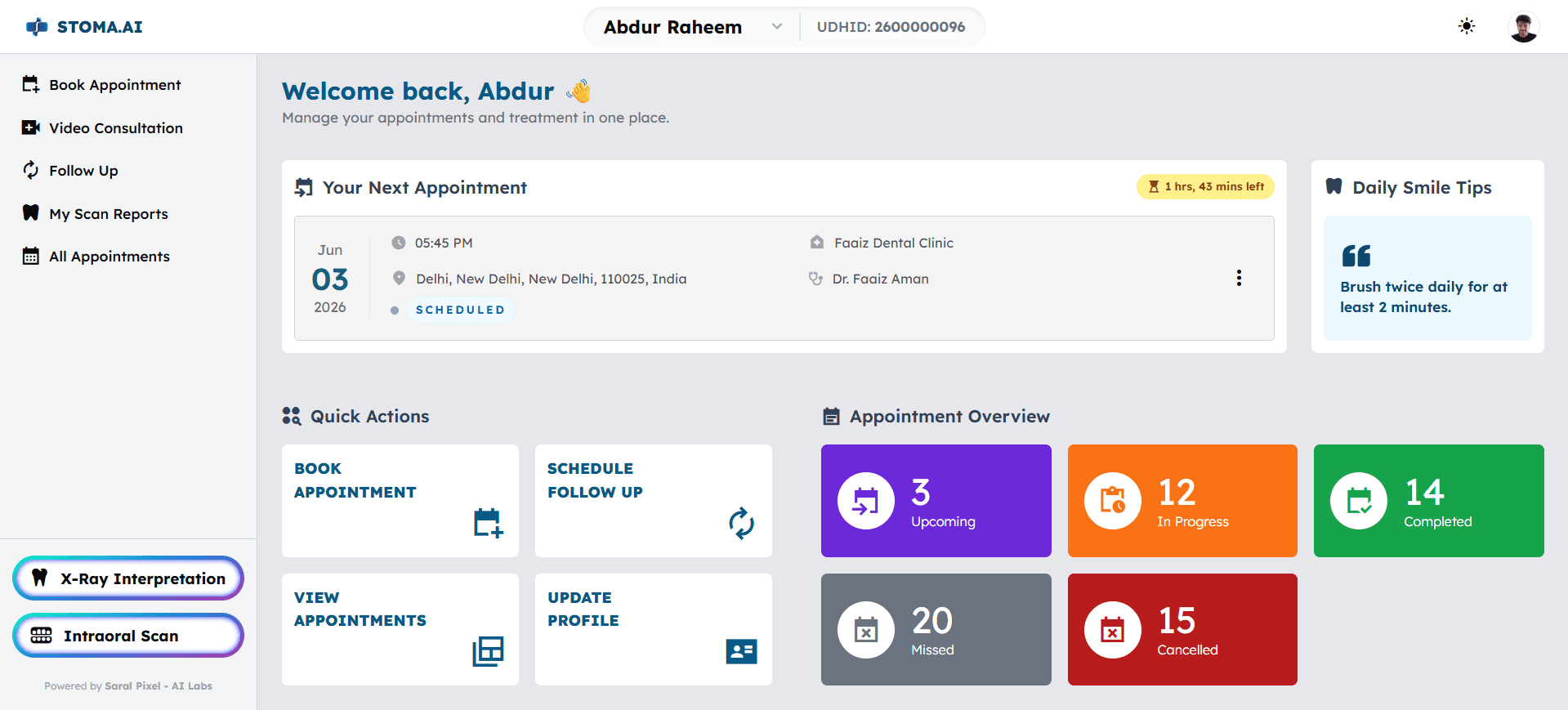Click the location pin icon by Delhi address
This screenshot has width=1568, height=710.
(399, 279)
